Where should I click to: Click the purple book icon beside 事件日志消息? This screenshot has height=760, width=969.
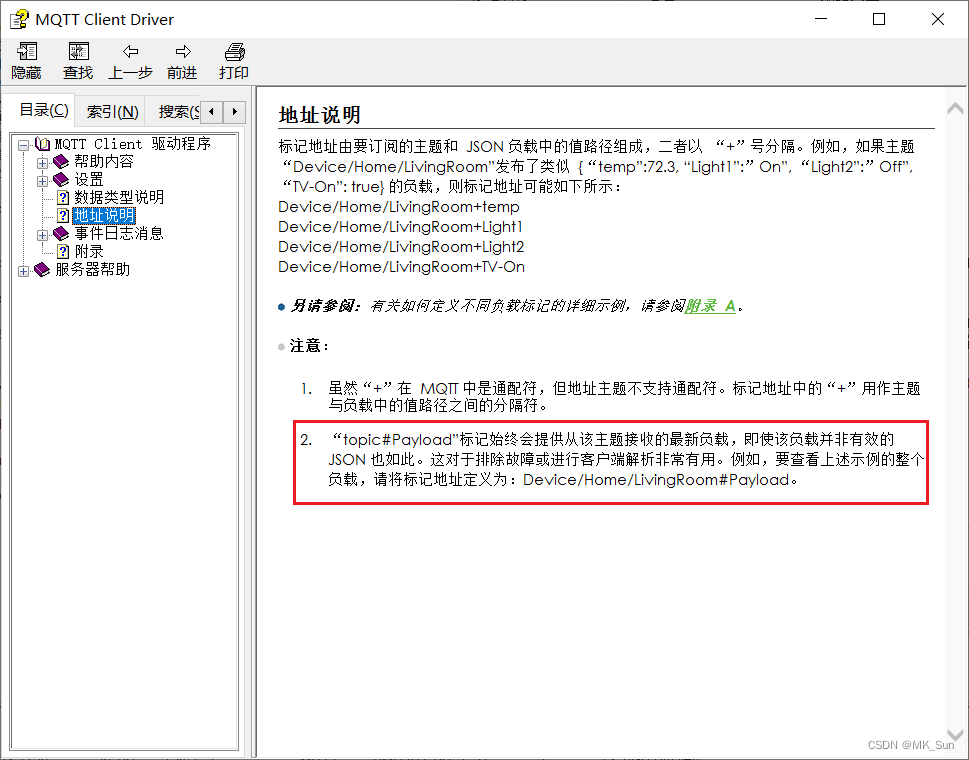click(61, 234)
